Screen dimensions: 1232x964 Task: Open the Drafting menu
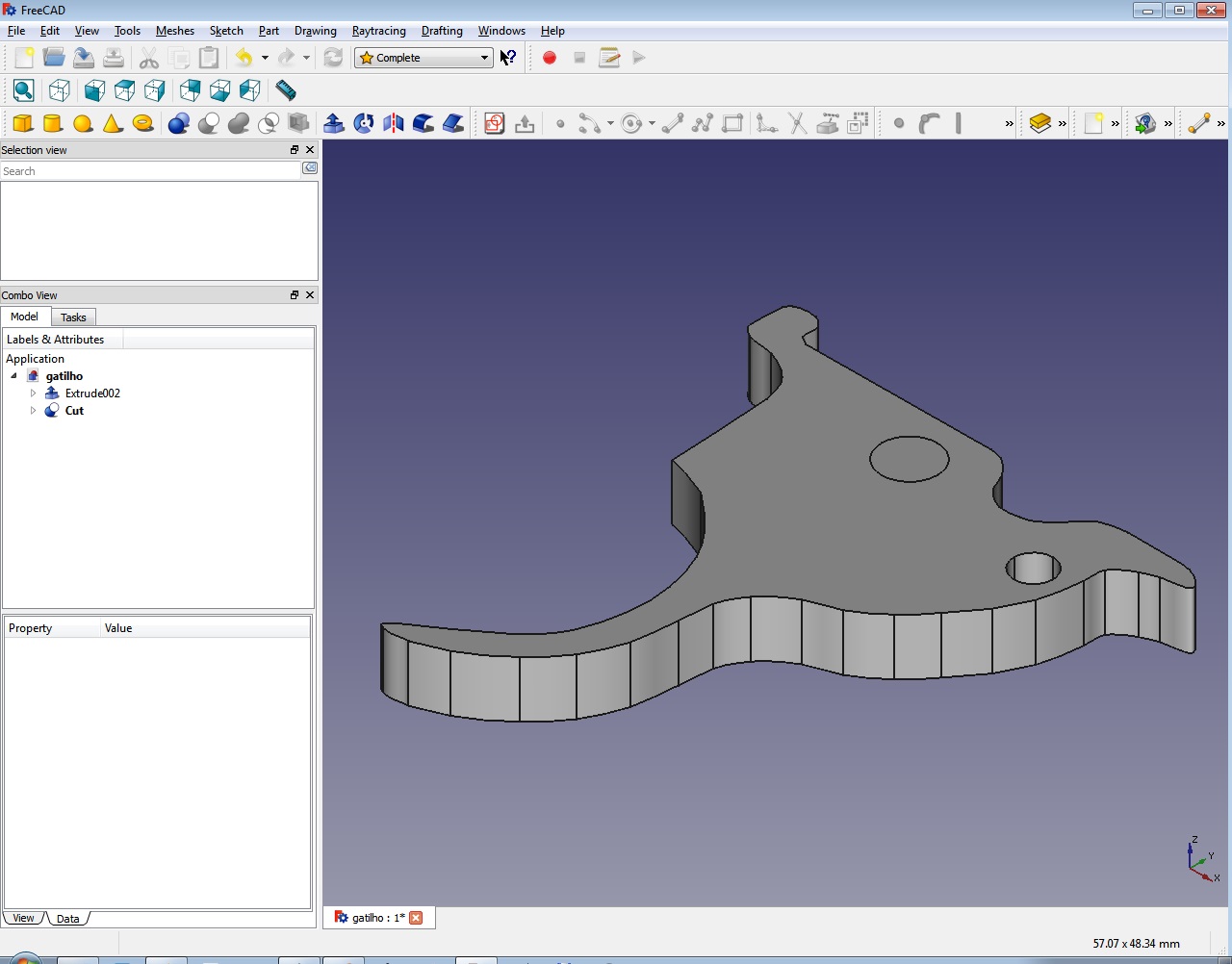pyautogui.click(x=442, y=31)
